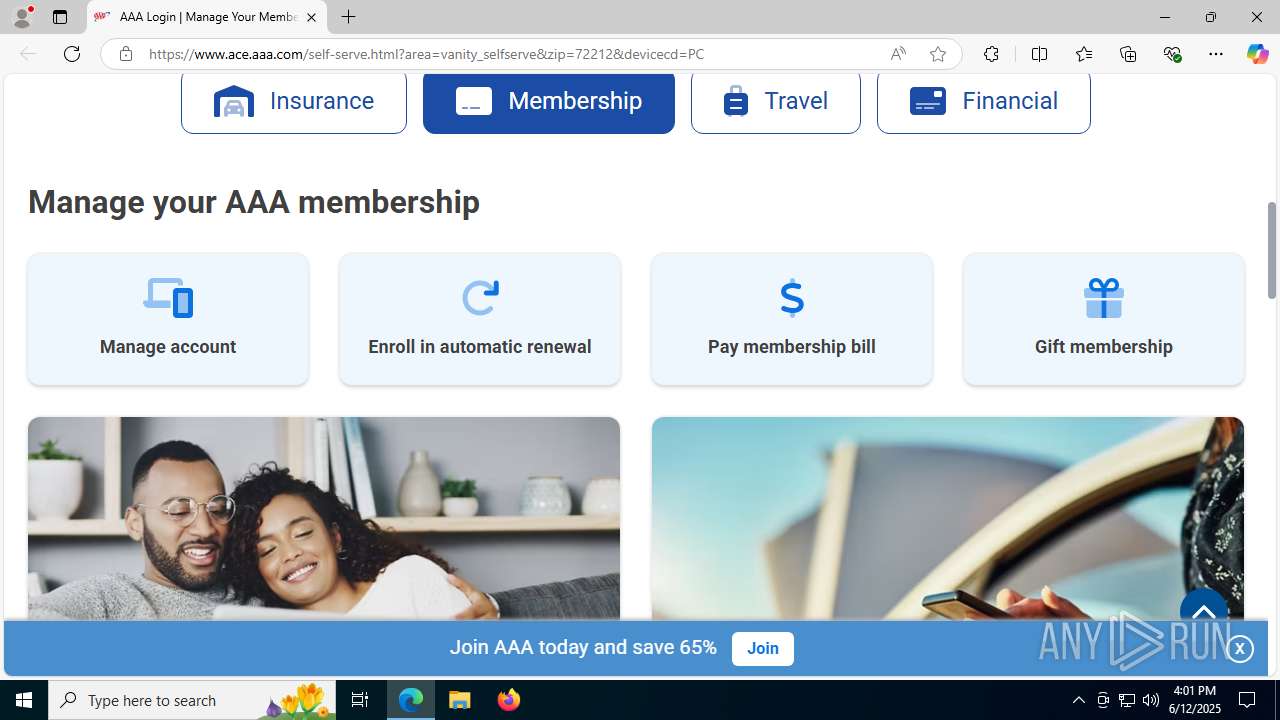
Task: Click the taskbar search box
Action: click(x=192, y=700)
